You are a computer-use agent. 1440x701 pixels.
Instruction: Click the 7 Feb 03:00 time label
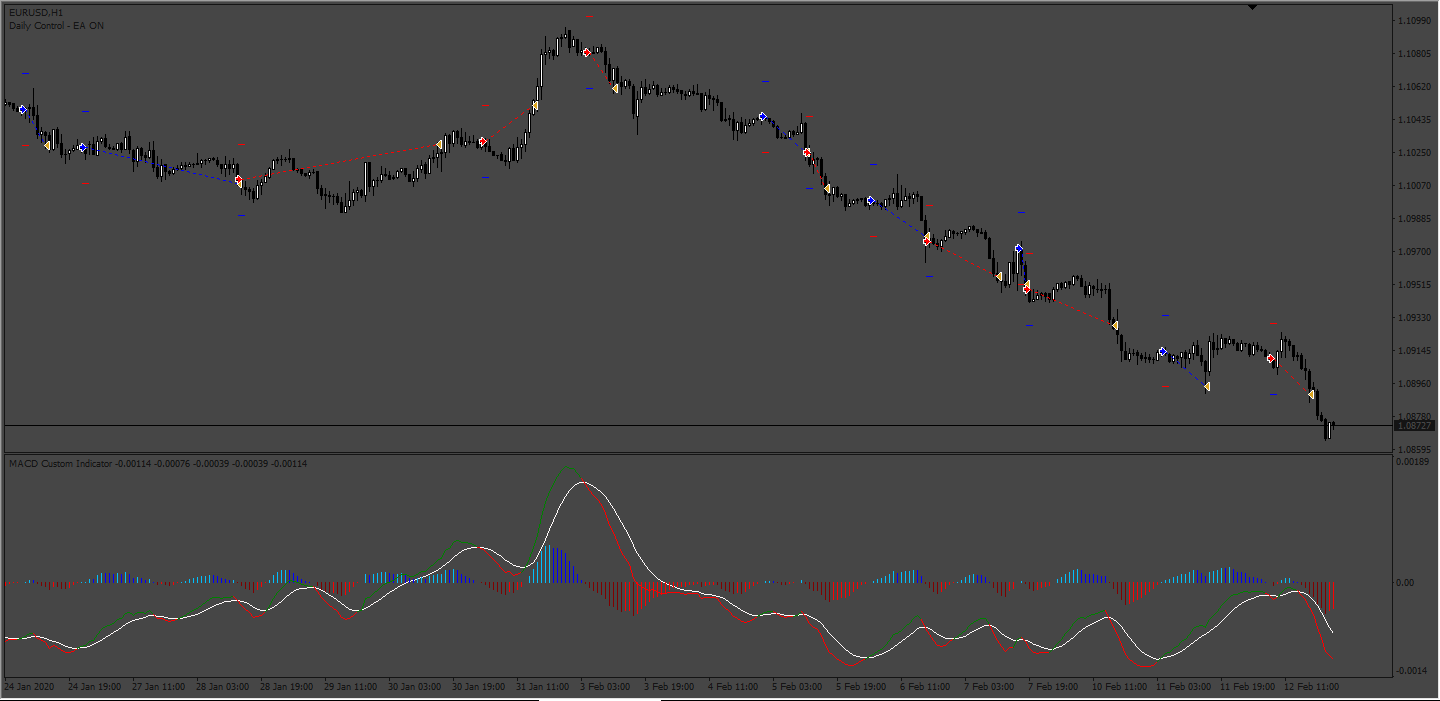pos(990,688)
